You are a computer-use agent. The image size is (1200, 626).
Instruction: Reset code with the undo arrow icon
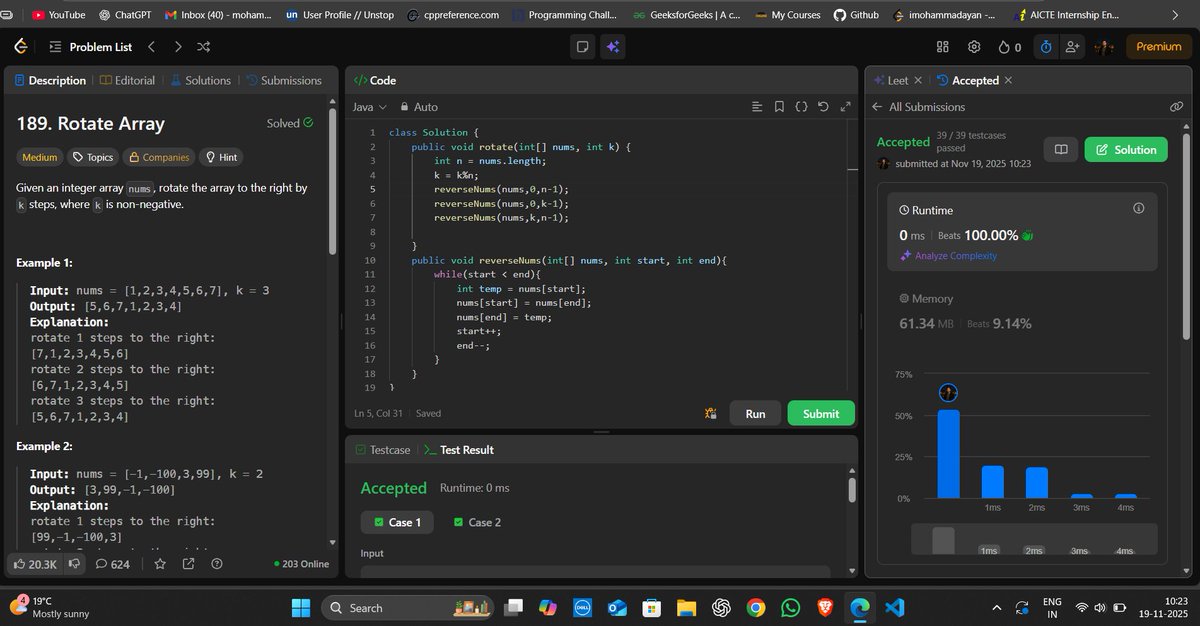823,107
